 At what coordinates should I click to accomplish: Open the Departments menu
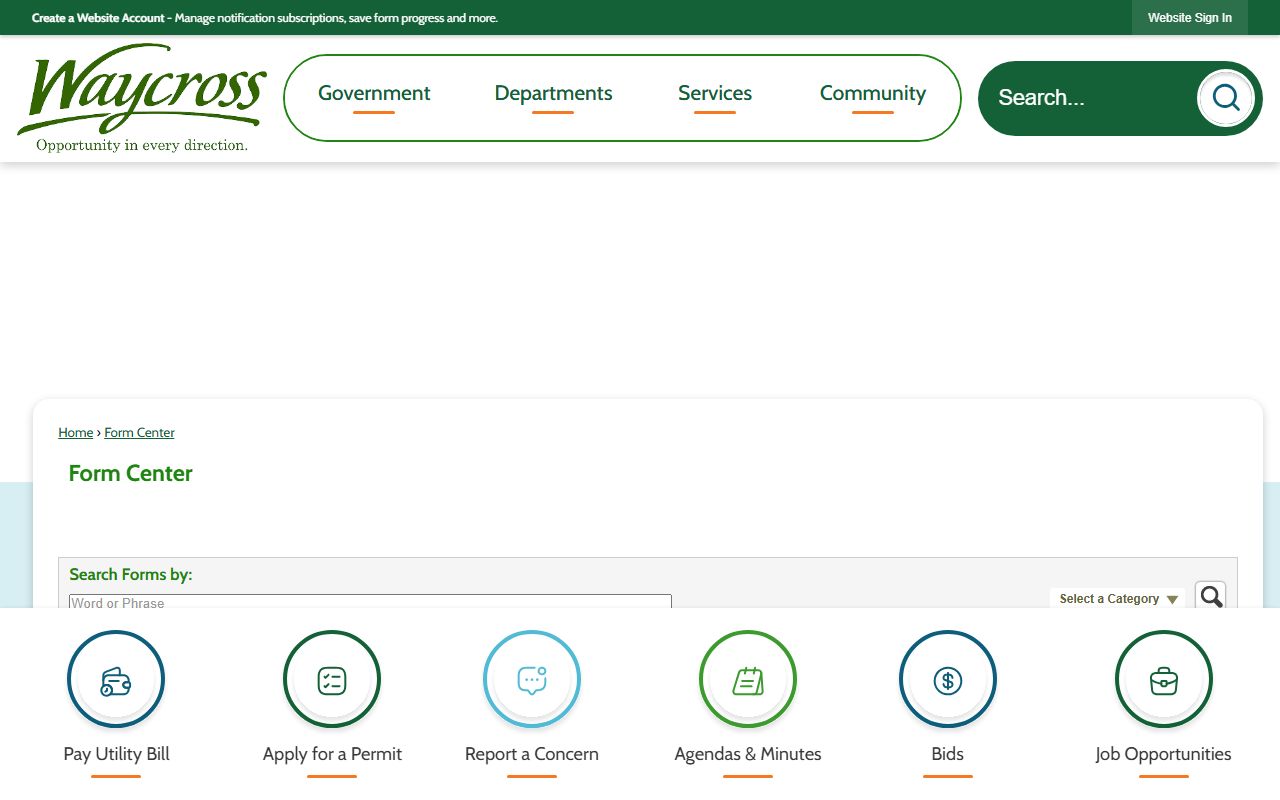point(553,93)
